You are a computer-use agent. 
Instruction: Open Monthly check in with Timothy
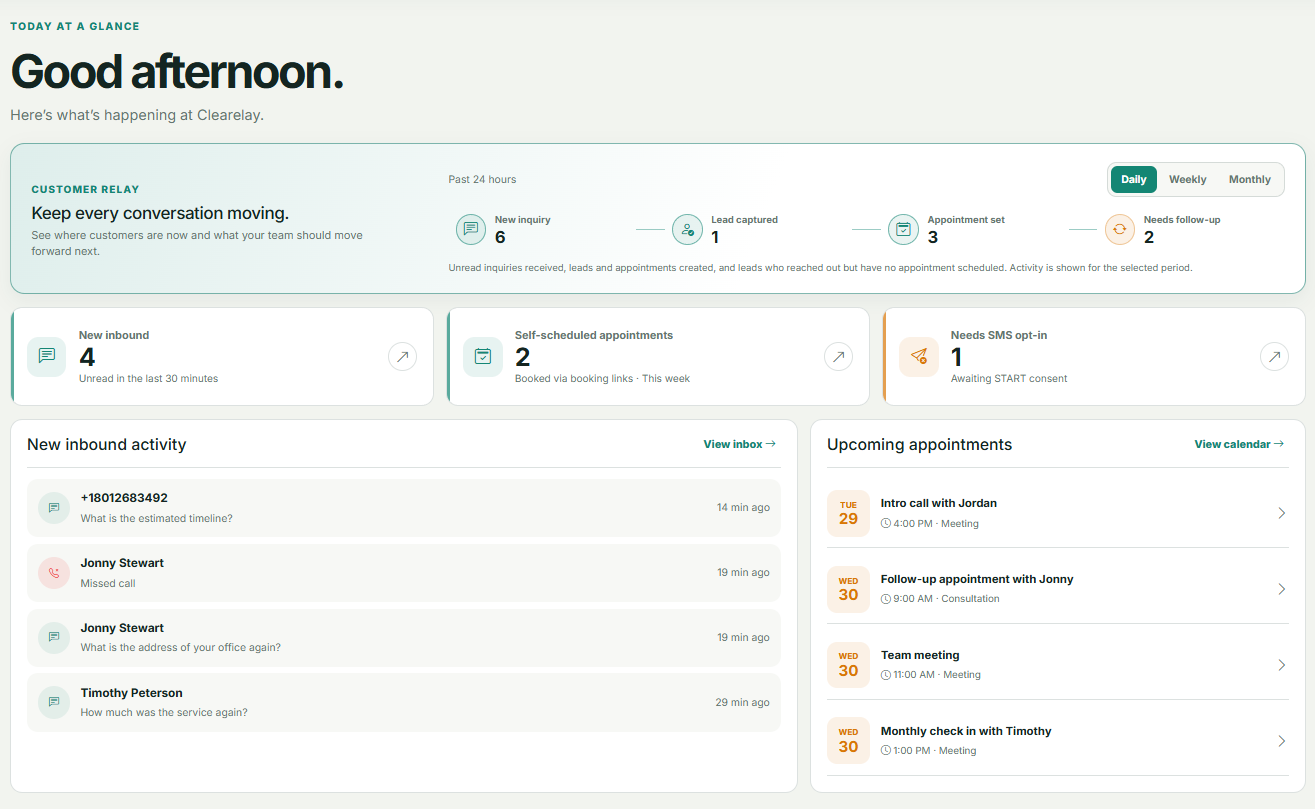(x=1058, y=741)
